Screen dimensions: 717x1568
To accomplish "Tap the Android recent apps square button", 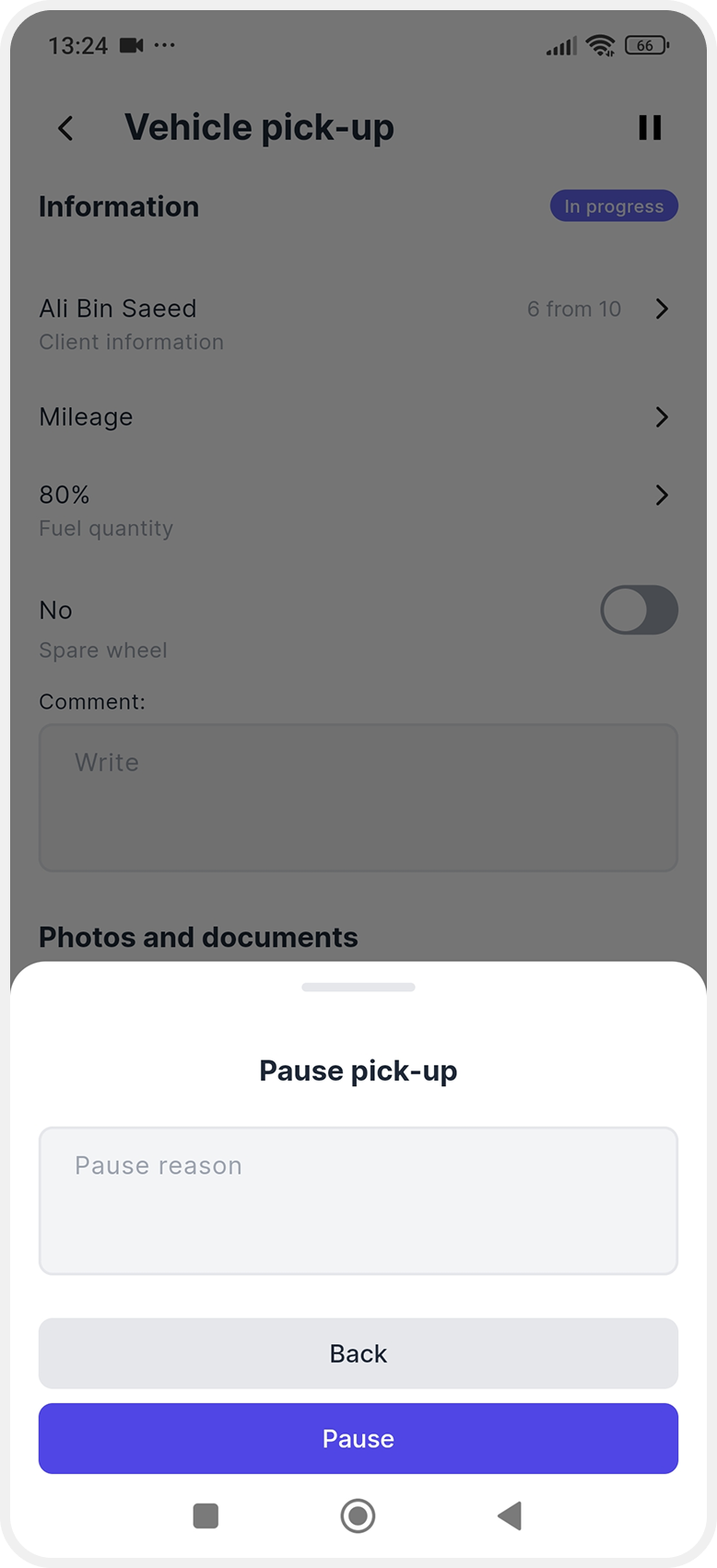I will pos(206,1515).
